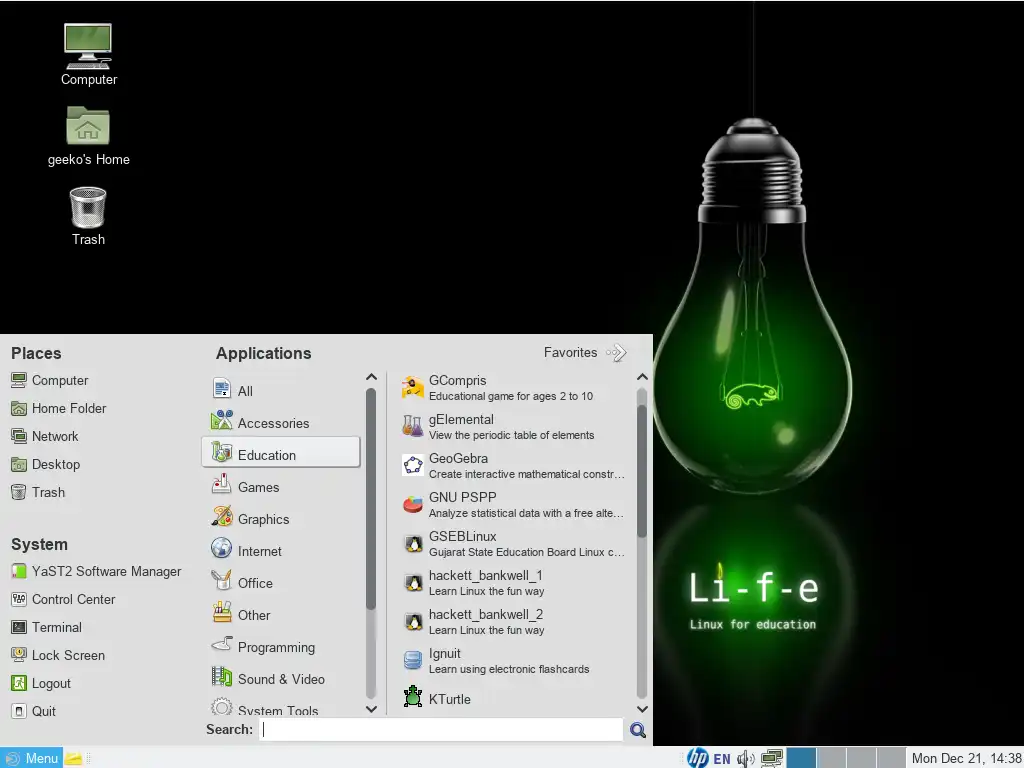Select the Games category
The width and height of the screenshot is (1024, 768).
257,487
